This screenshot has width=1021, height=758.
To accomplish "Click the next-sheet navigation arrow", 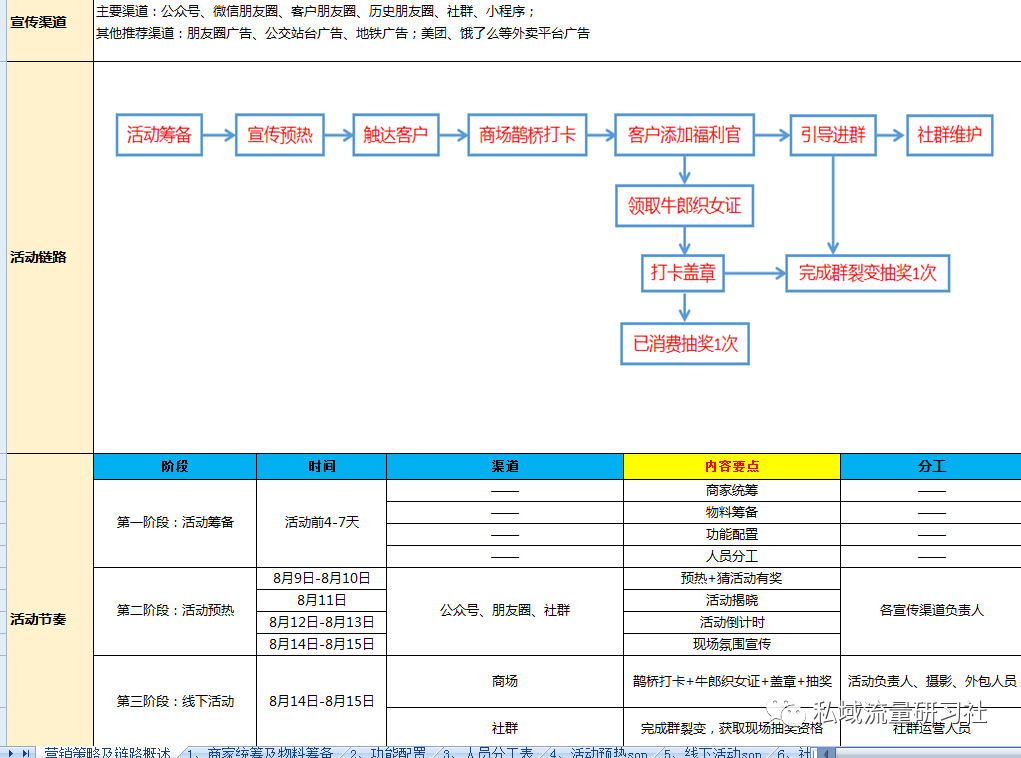I will click(11, 753).
